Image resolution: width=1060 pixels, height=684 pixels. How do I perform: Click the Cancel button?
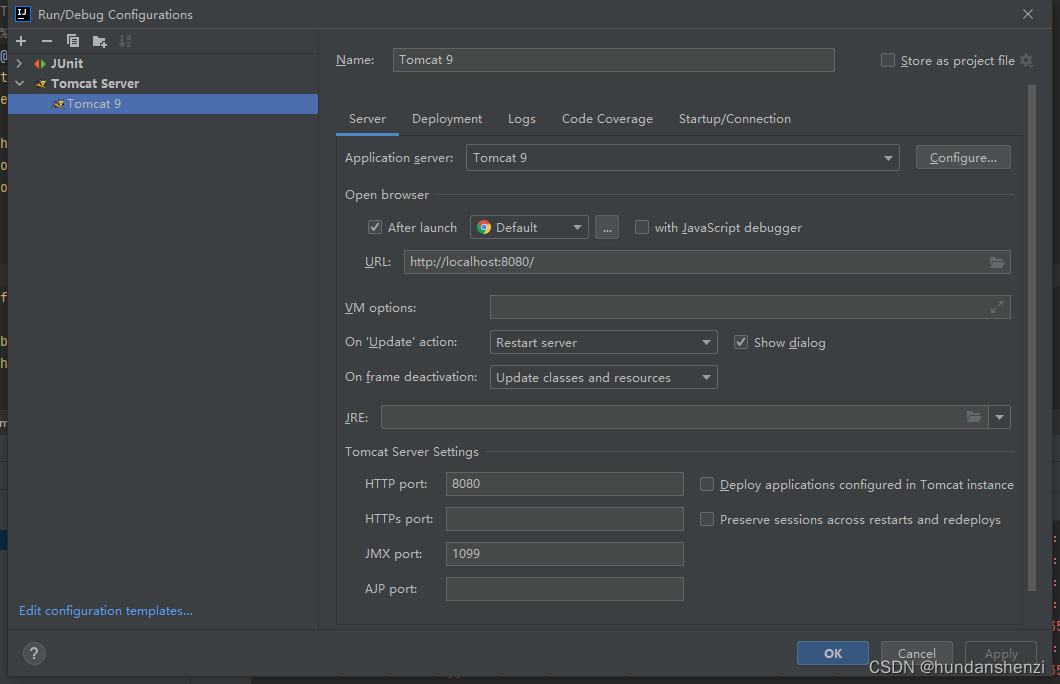(x=917, y=654)
